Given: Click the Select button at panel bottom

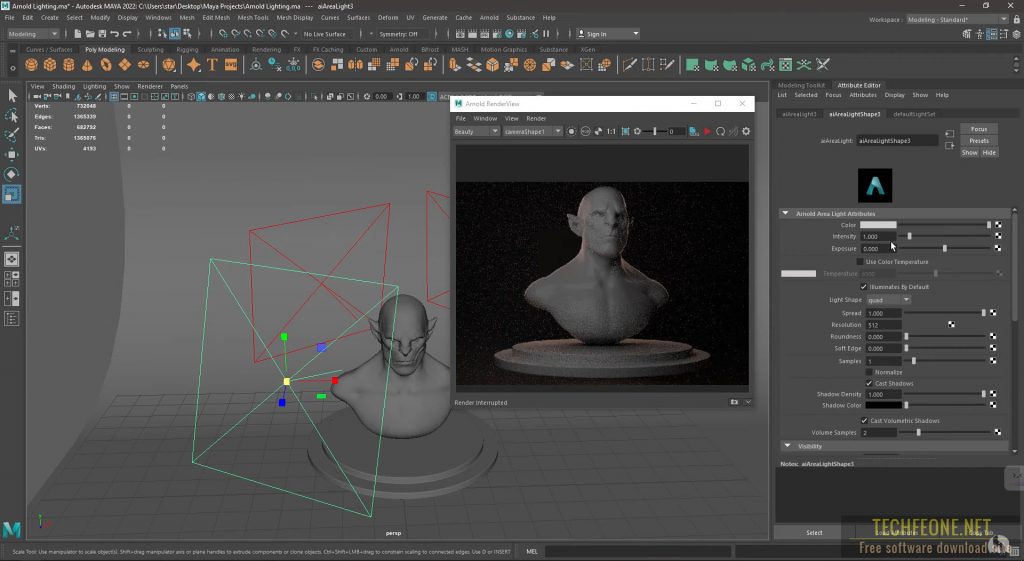Looking at the screenshot, I should [814, 532].
